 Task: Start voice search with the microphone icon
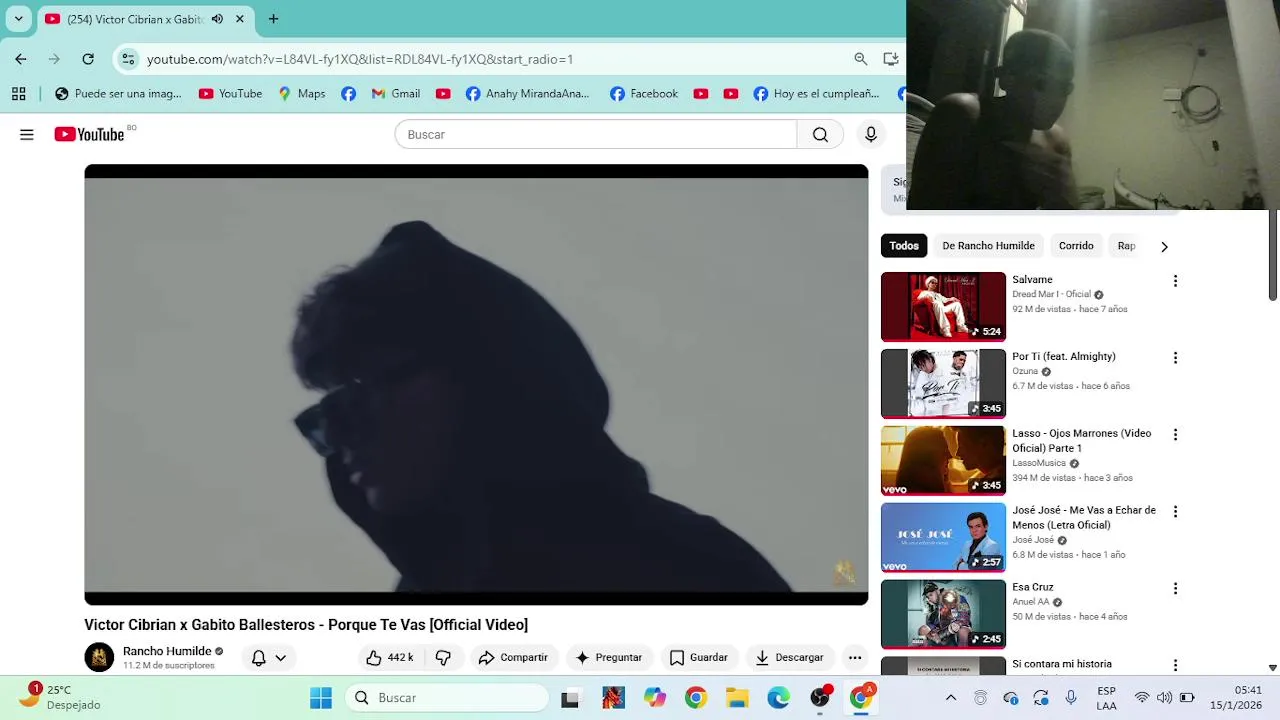pyautogui.click(x=871, y=134)
